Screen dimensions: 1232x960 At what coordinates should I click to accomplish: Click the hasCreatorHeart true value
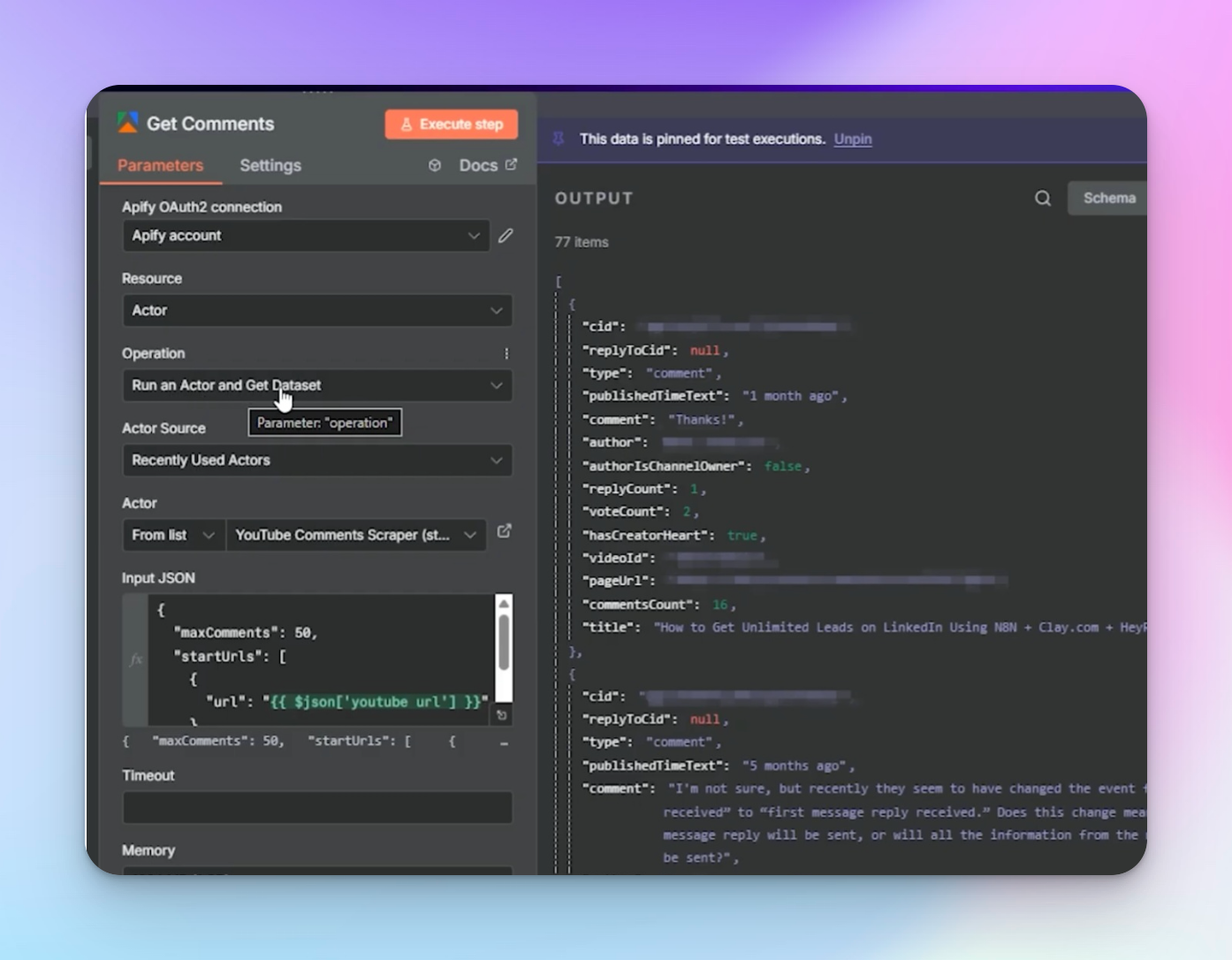[742, 535]
